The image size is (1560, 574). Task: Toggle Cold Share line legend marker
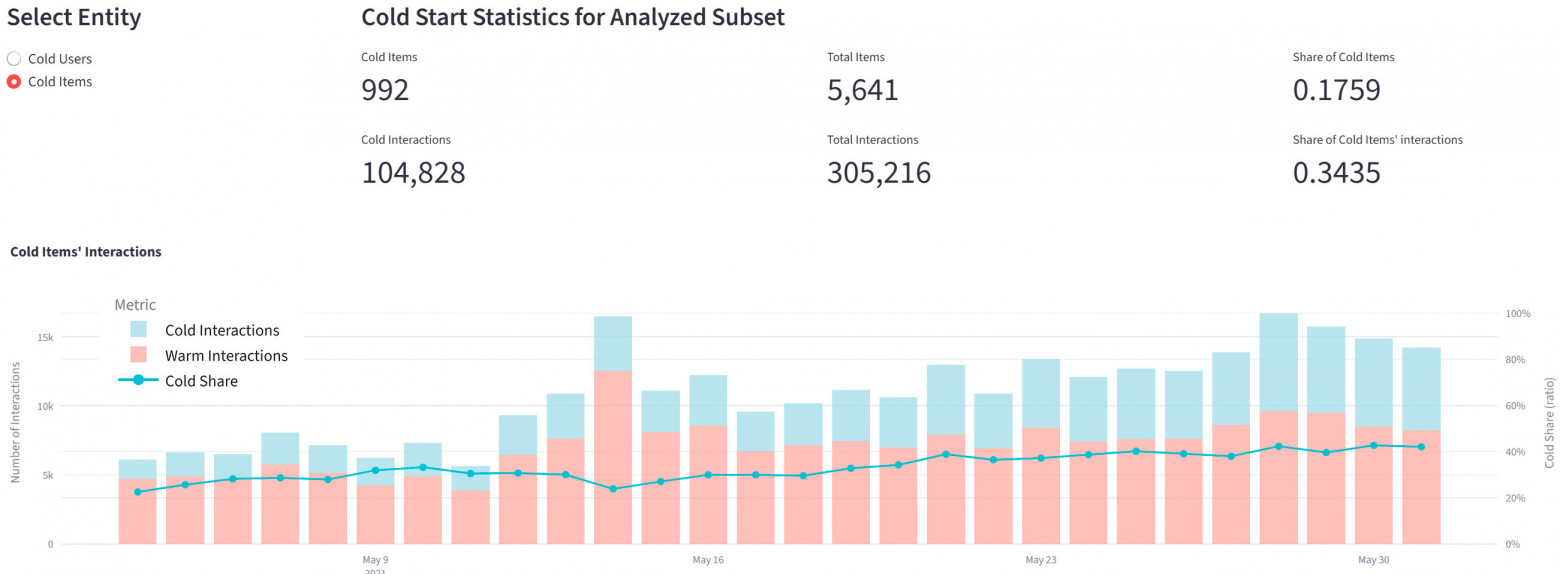tap(138, 380)
